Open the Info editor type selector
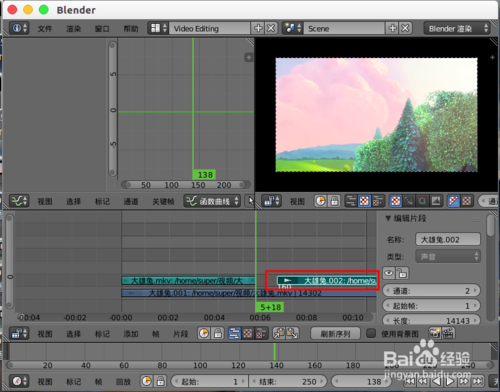This screenshot has width=500, height=392. tap(19, 28)
